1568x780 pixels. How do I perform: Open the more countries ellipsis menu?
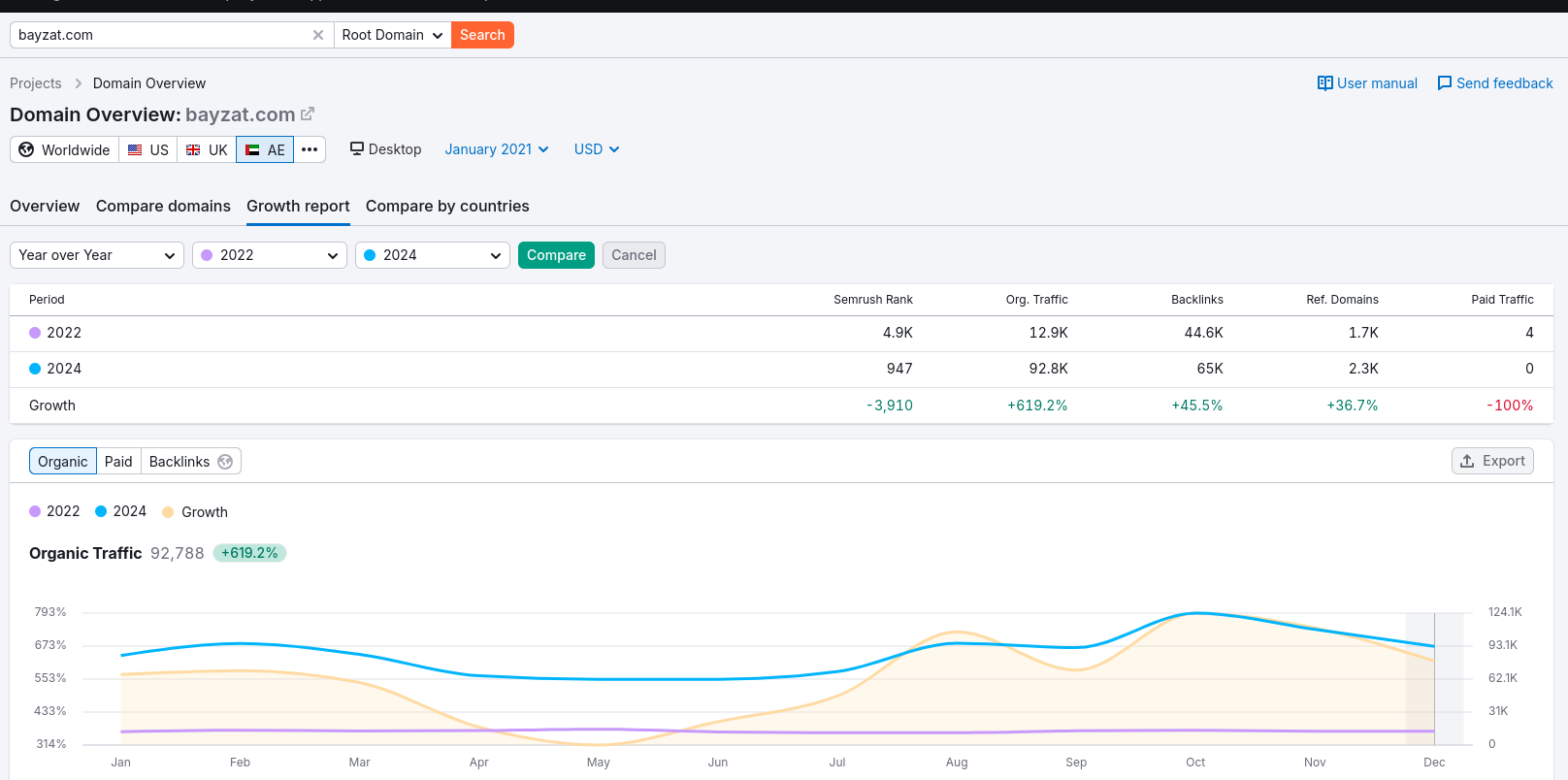310,149
